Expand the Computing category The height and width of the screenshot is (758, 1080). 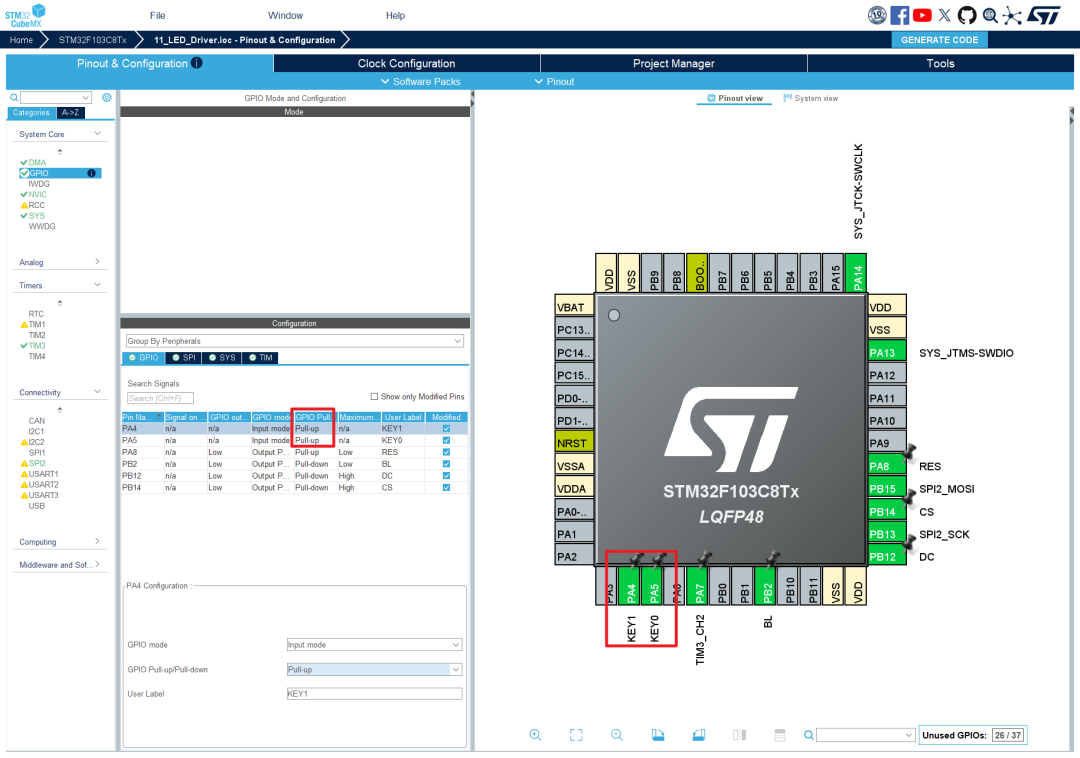(97, 541)
